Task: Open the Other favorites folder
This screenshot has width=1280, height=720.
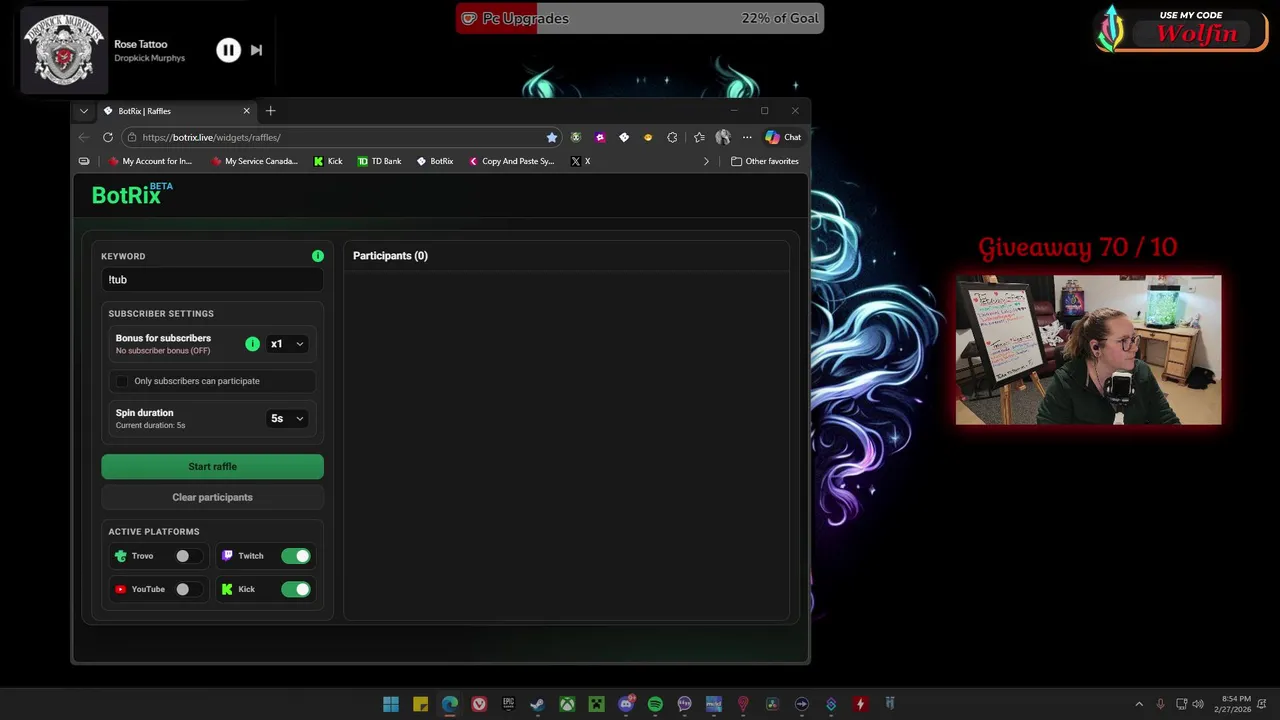Action: click(x=765, y=161)
